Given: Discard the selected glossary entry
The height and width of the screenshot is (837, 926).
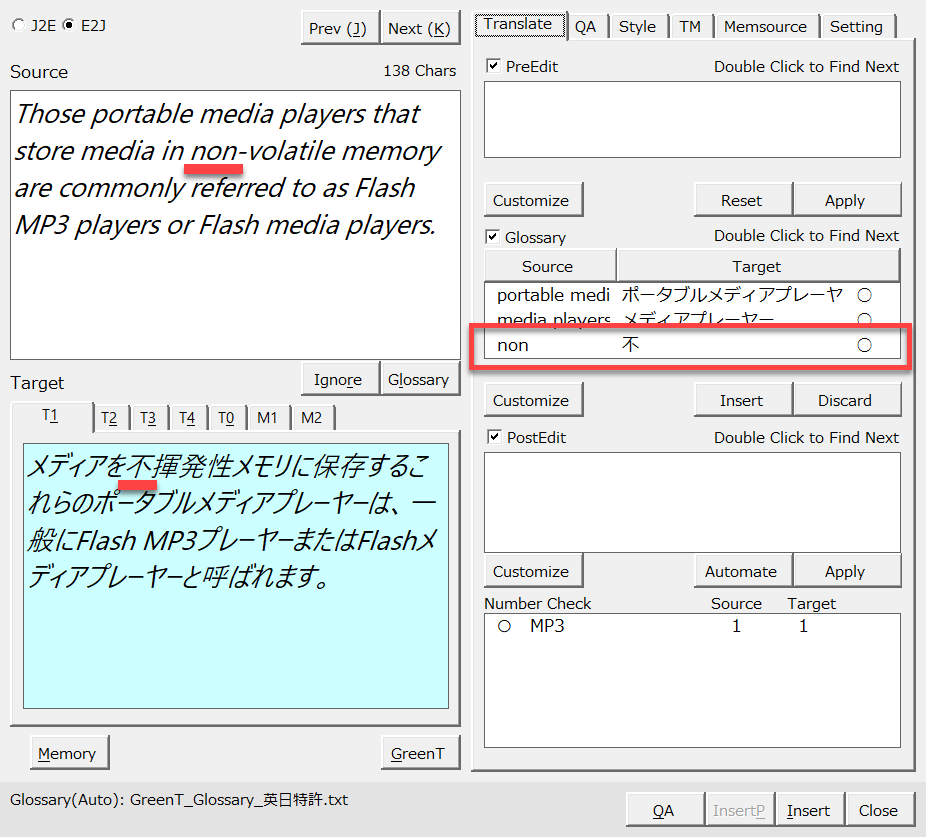Looking at the screenshot, I should click(845, 400).
